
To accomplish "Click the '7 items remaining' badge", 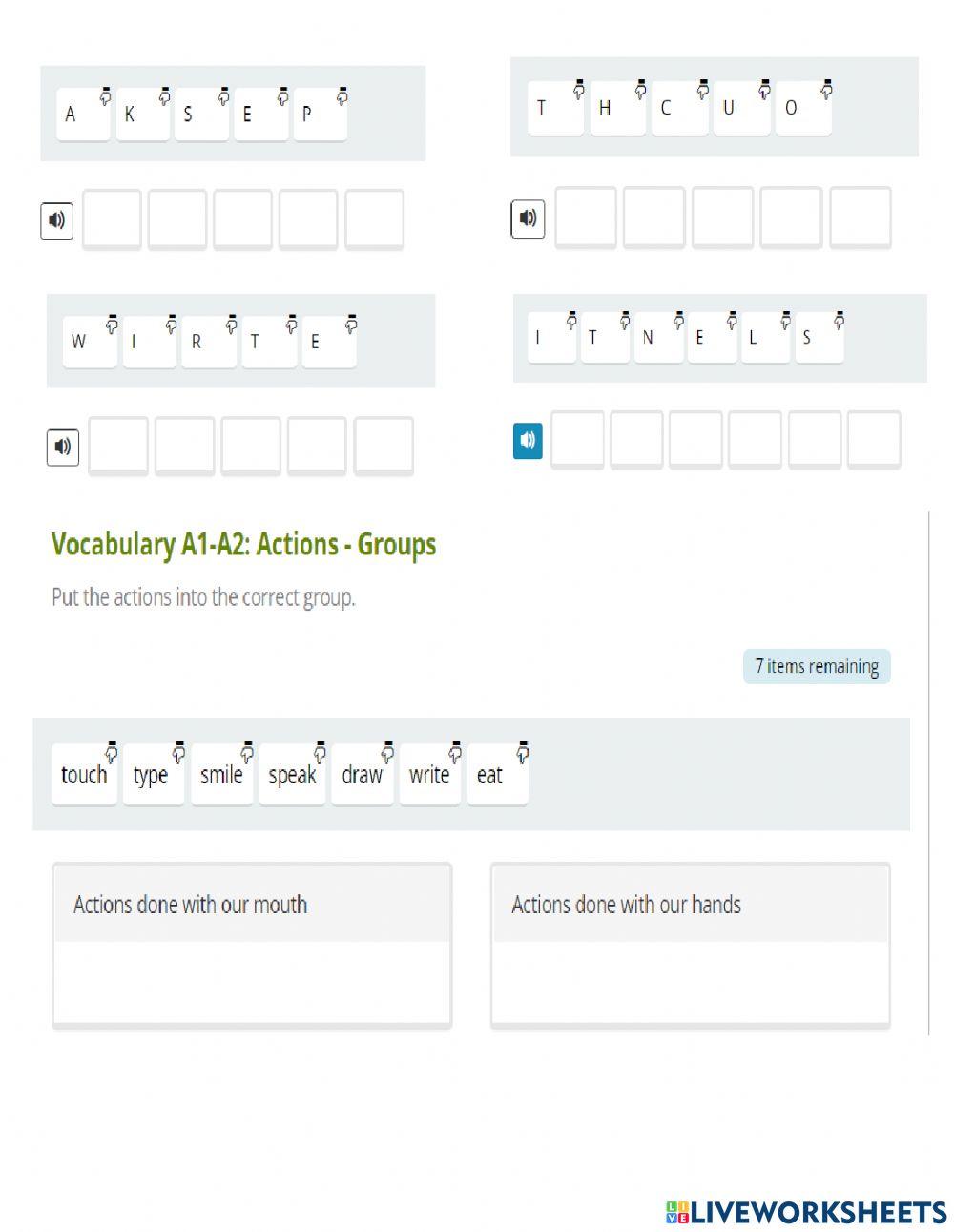I will click(x=817, y=666).
